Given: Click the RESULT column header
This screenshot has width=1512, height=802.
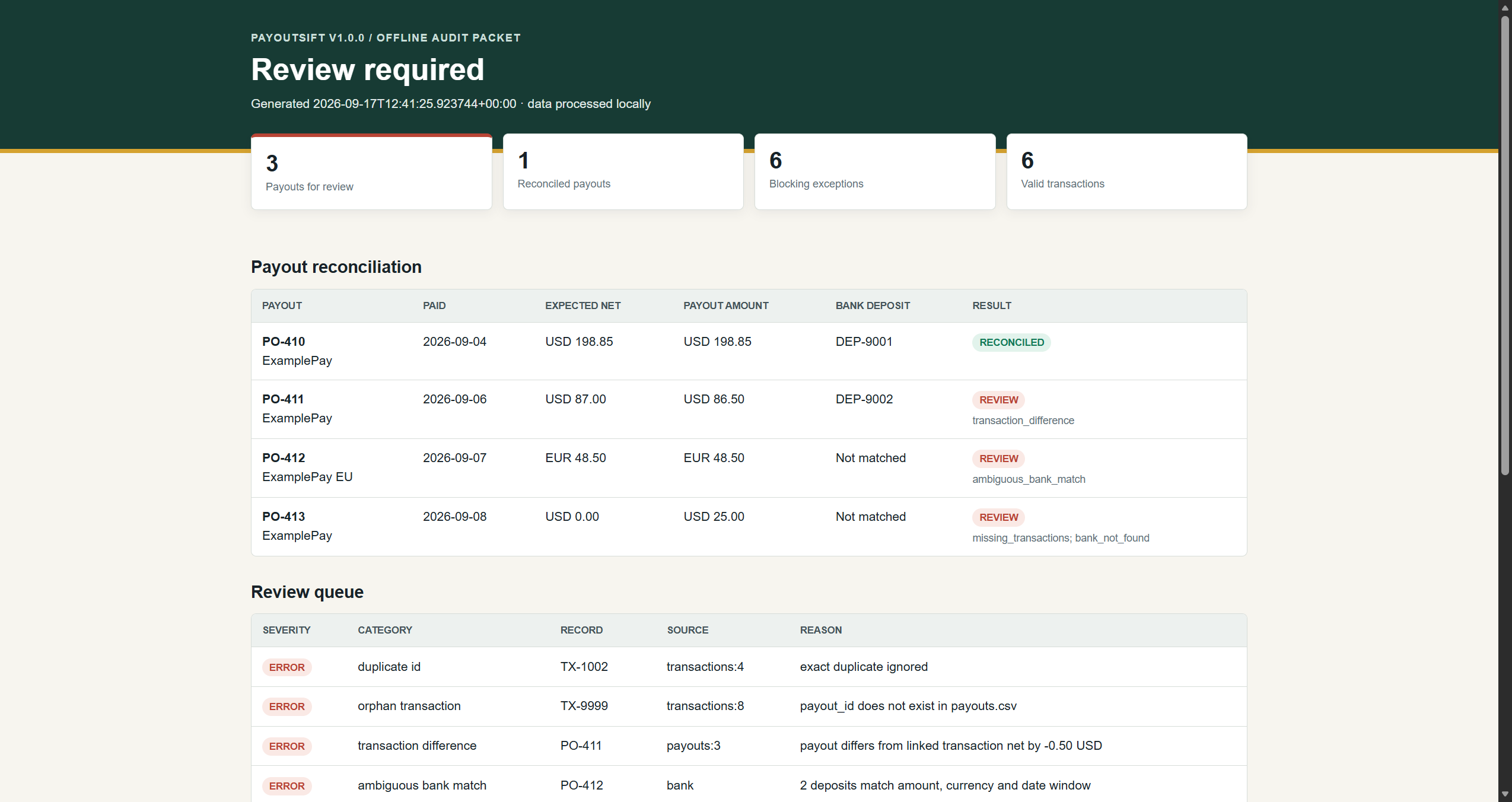Looking at the screenshot, I should click(x=992, y=305).
